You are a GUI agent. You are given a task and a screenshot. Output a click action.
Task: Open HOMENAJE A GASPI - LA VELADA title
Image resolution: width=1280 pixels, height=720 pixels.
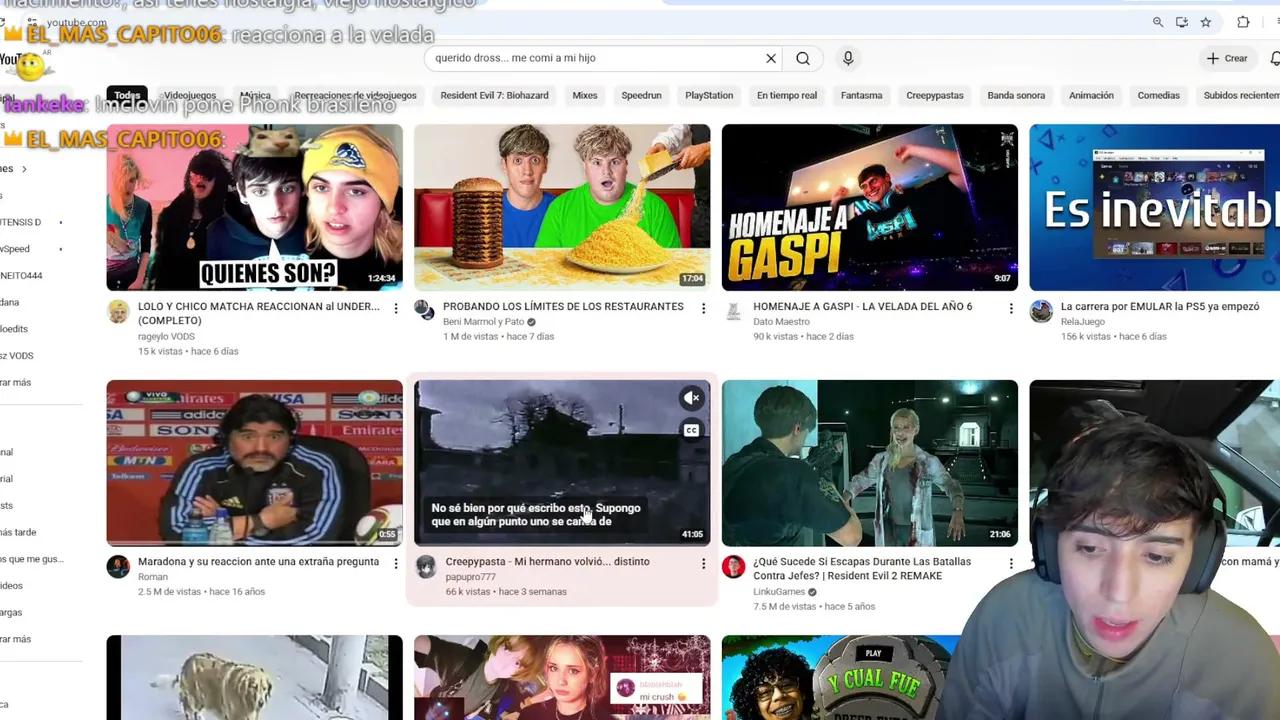(x=862, y=307)
